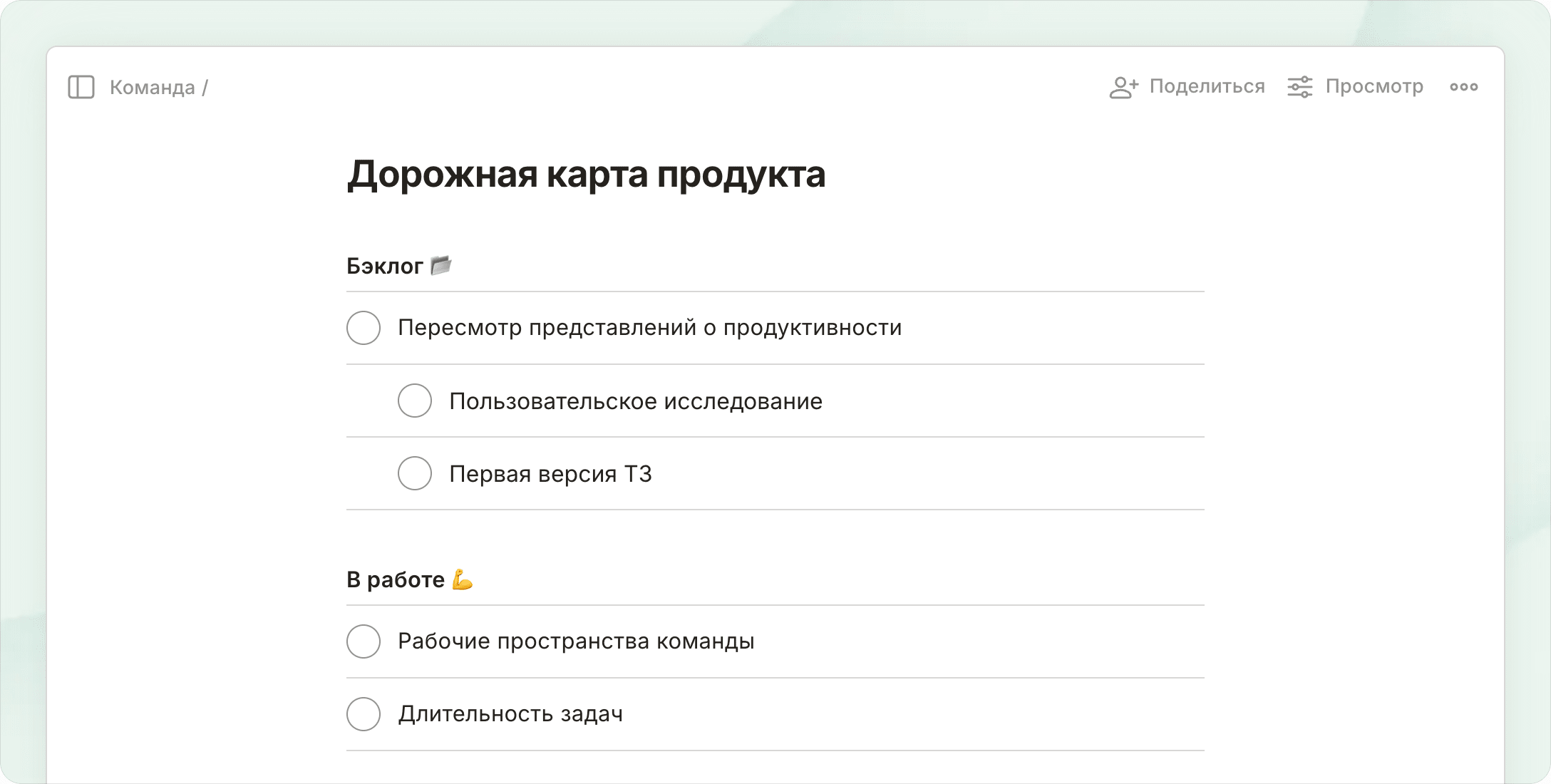Complete the Первая версия ТЗ subtask
Screen dimensions: 1551x784
(415, 473)
